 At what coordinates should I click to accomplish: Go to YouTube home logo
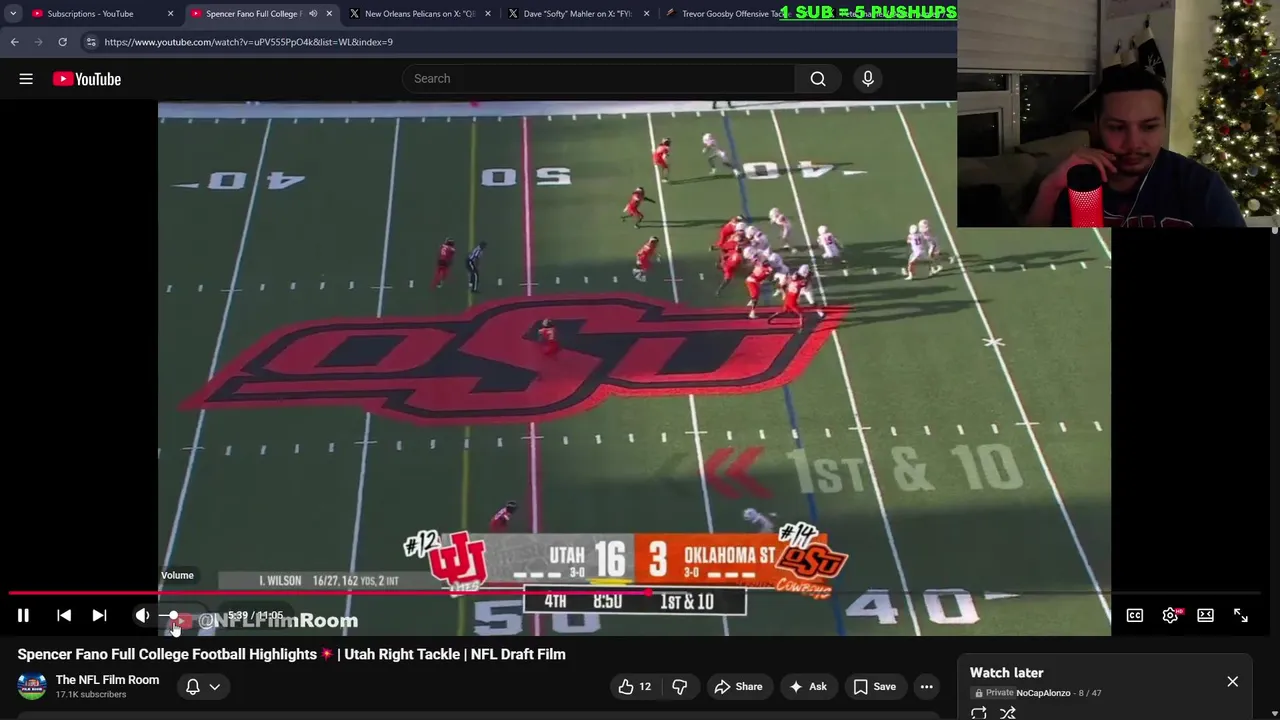[87, 79]
